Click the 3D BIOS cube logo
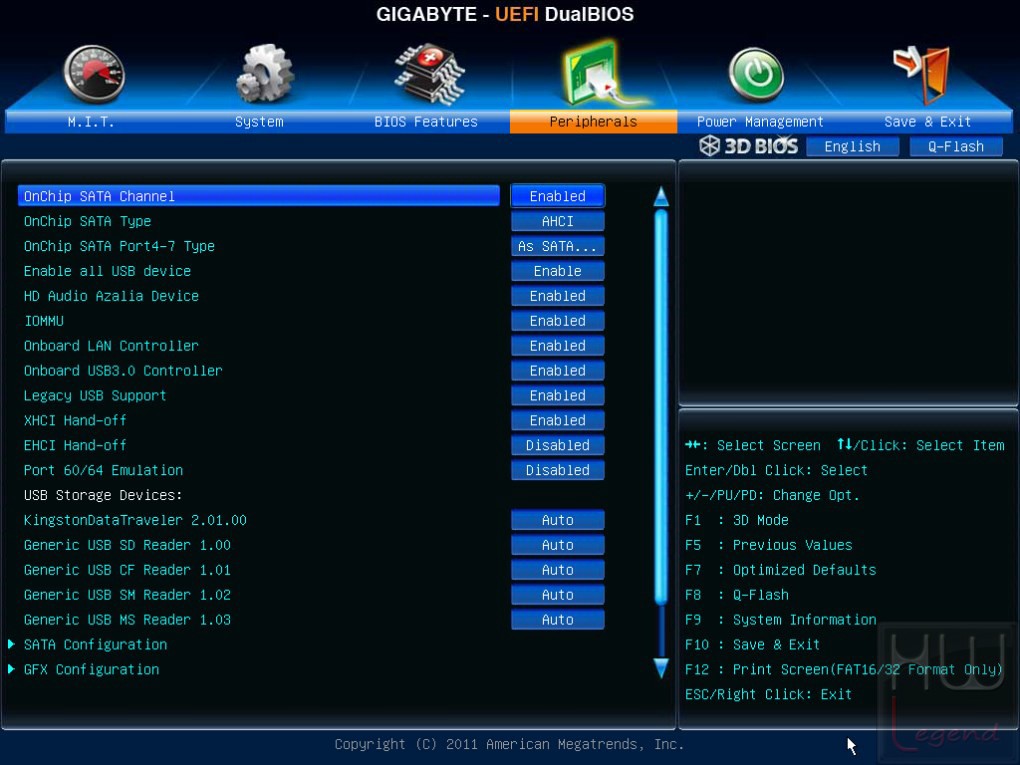 [709, 146]
